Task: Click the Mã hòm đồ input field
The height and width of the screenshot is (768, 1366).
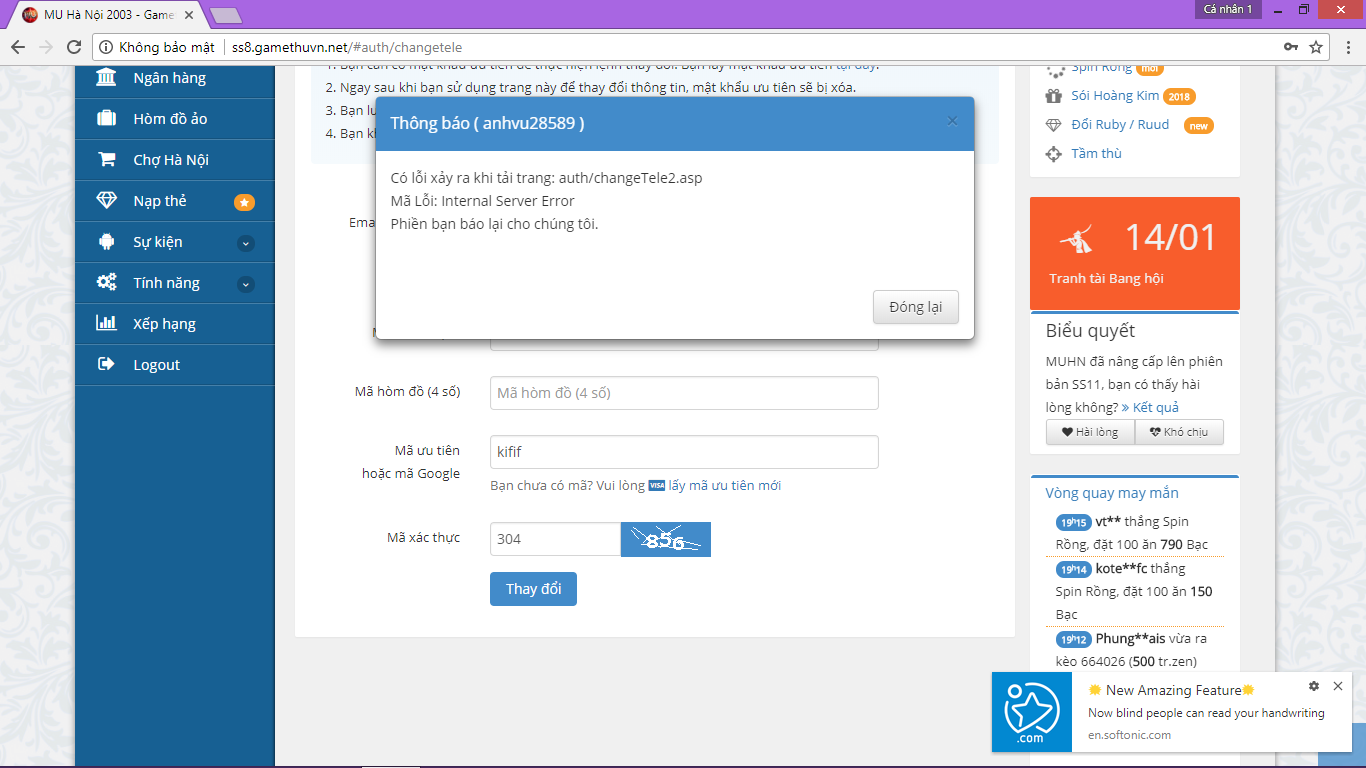Action: click(684, 393)
